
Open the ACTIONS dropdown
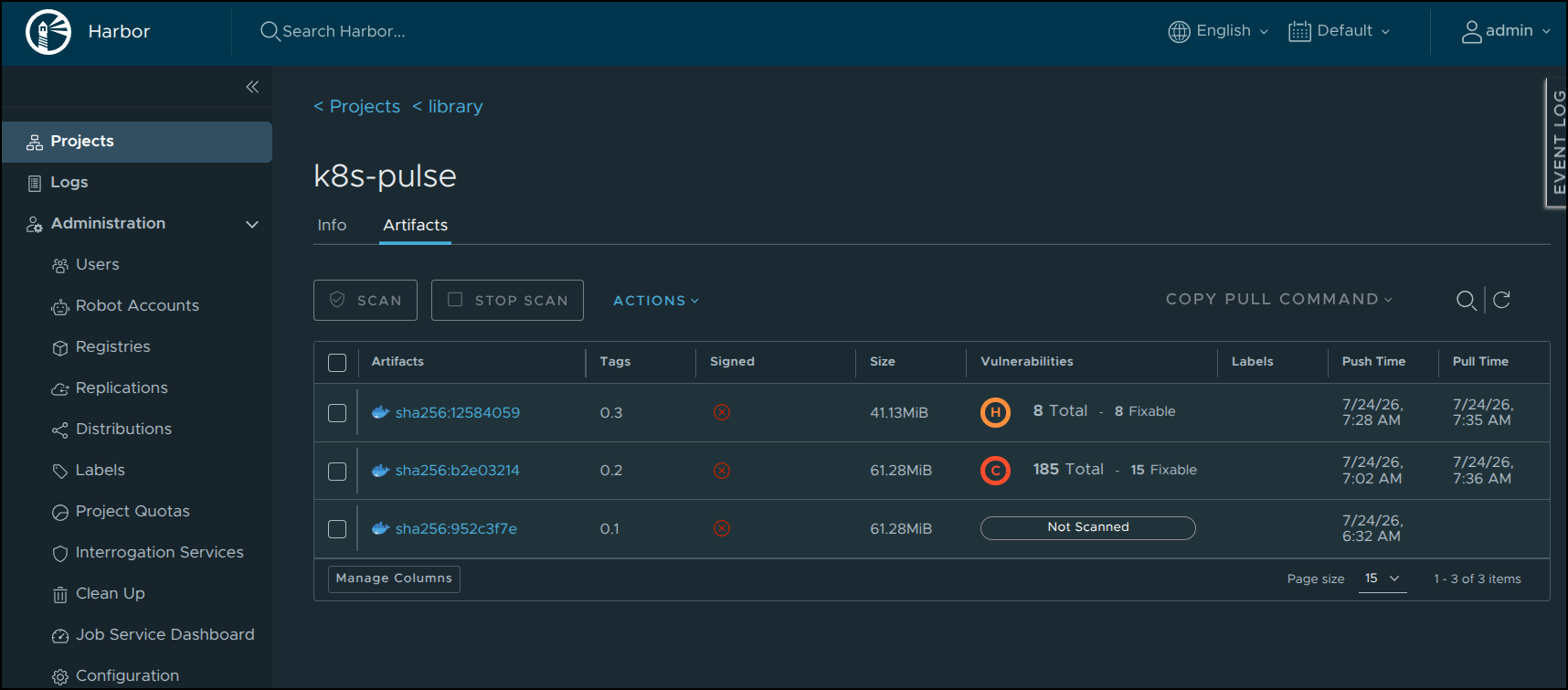(656, 301)
